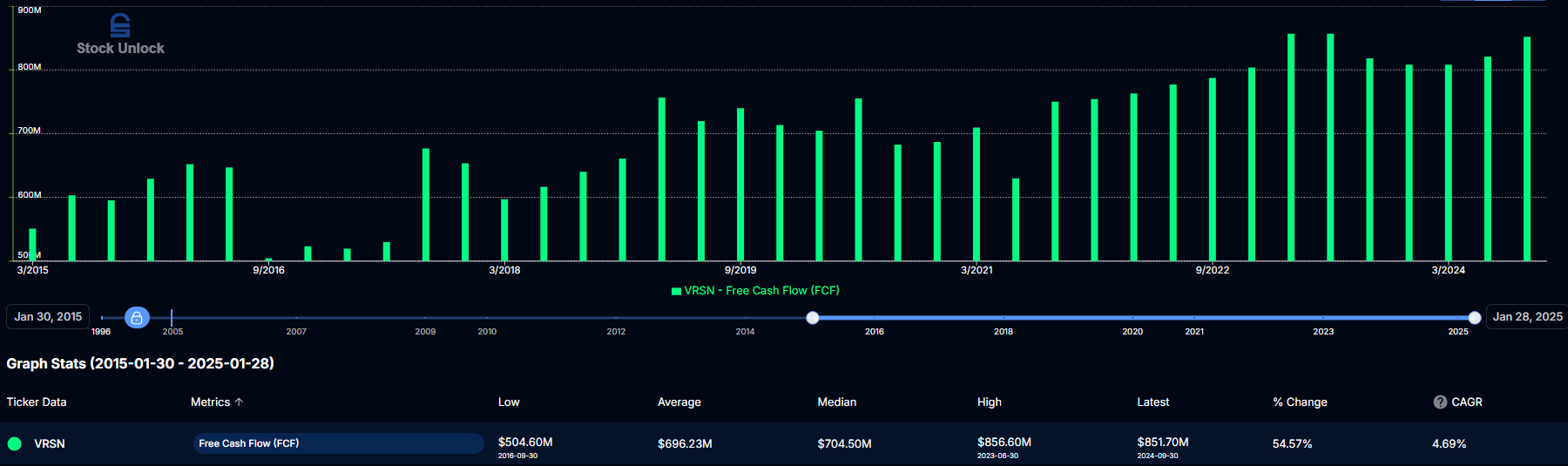This screenshot has height=466, width=1568.
Task: Click the 2023 label on the timeline
Action: coord(1323,332)
